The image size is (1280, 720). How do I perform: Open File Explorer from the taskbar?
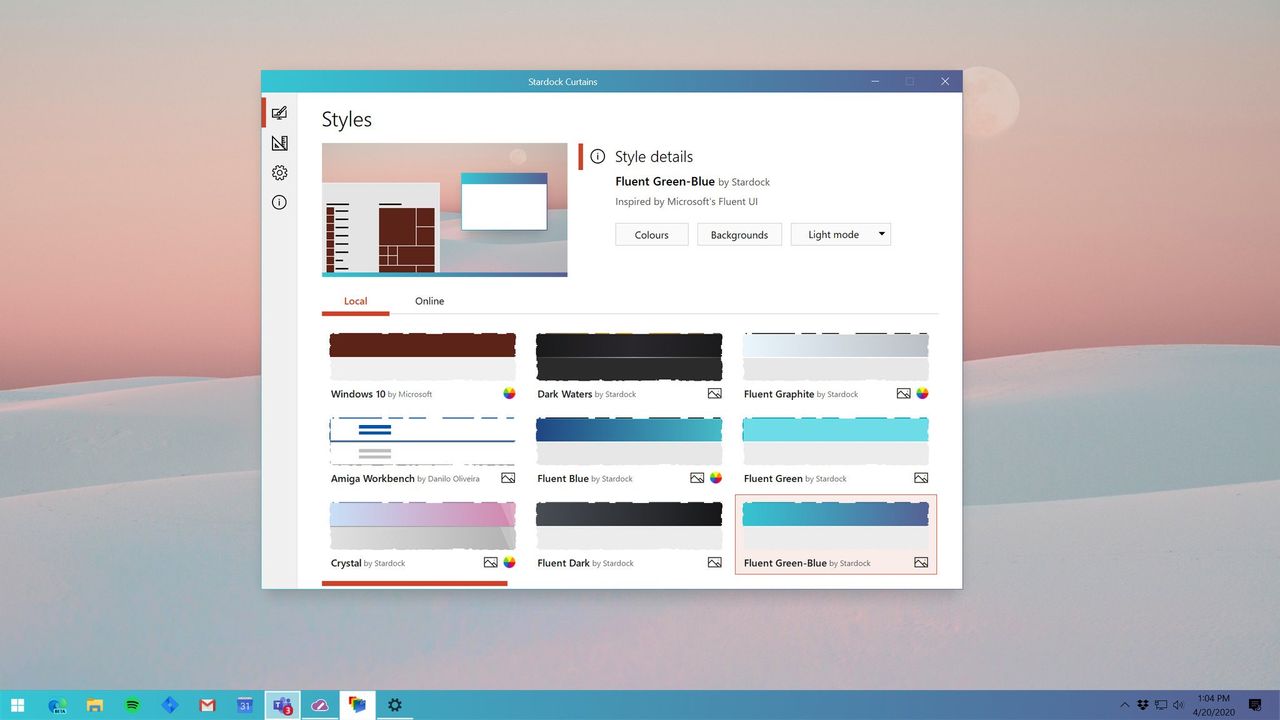pos(95,705)
